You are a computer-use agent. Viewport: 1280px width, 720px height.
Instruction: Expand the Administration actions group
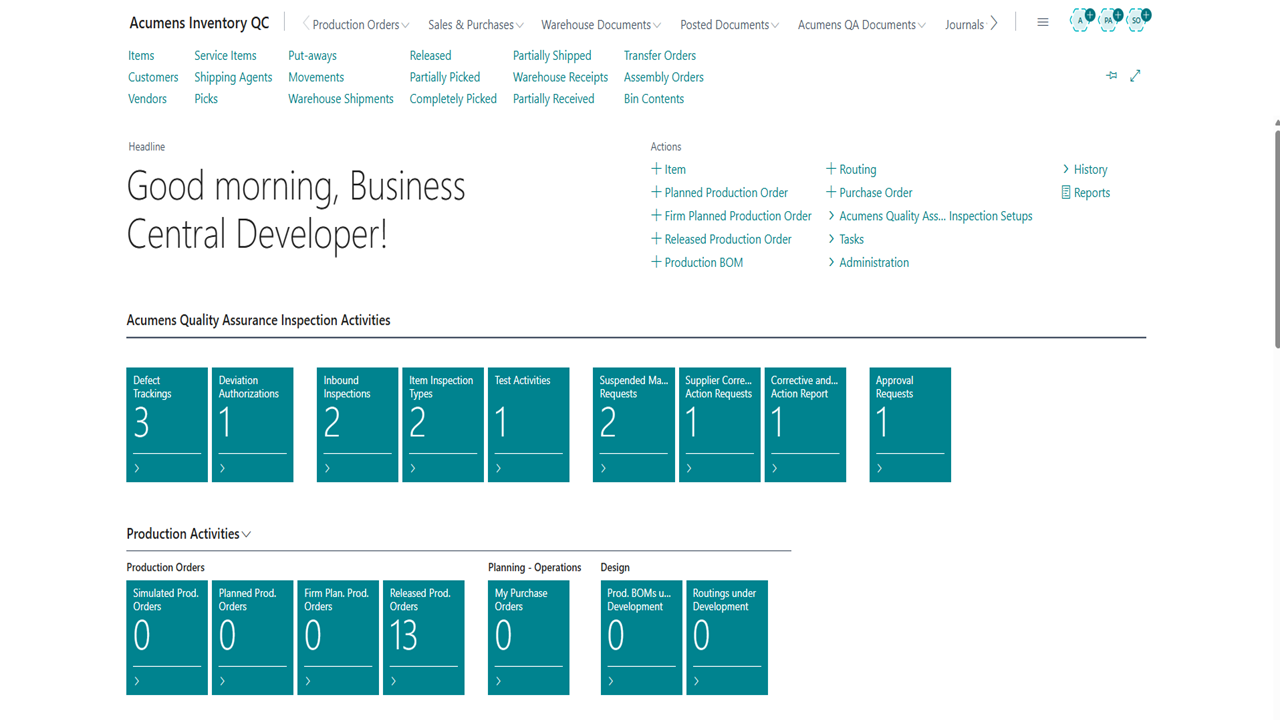point(868,262)
